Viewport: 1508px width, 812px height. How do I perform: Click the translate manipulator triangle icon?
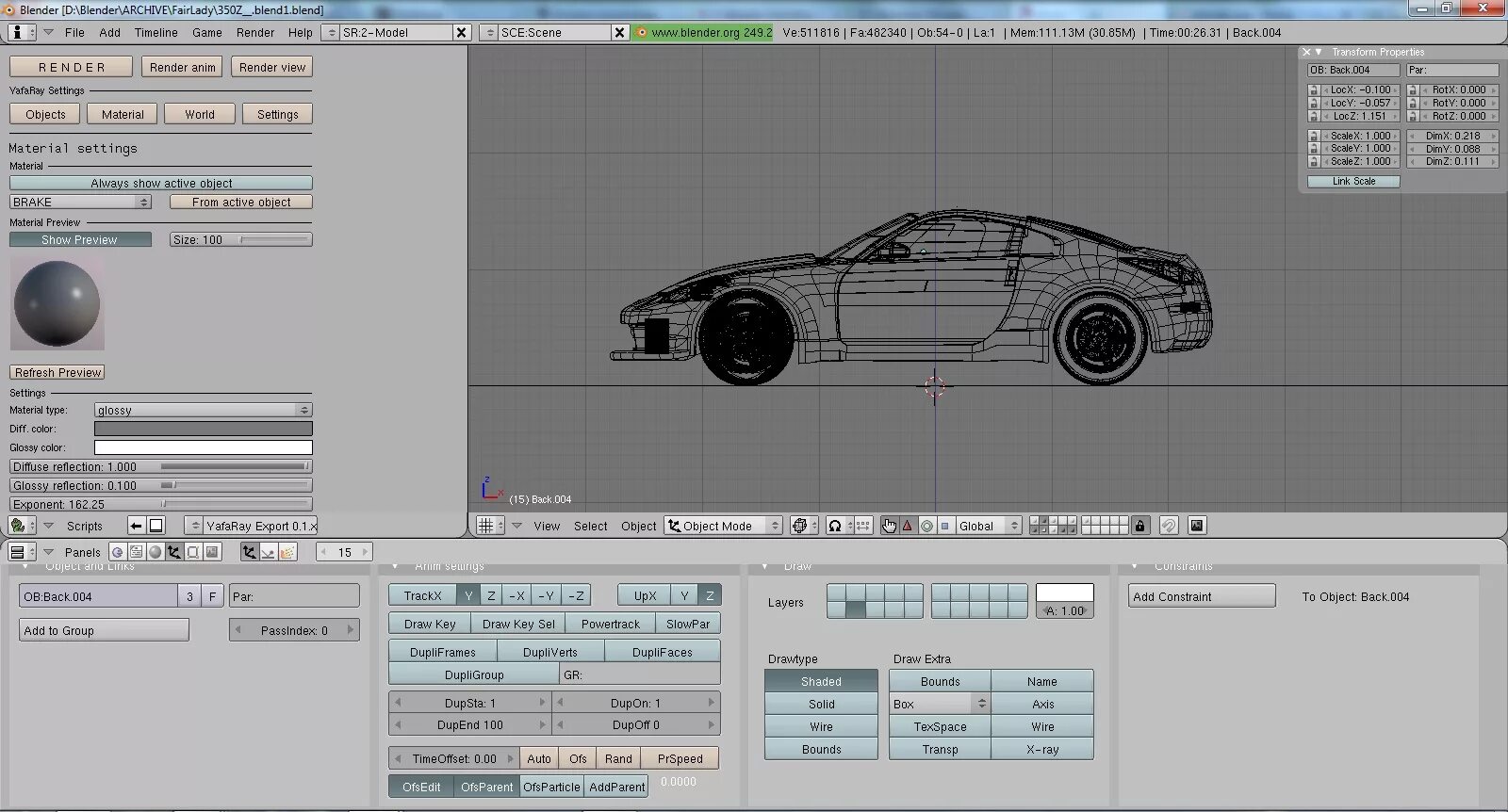click(x=908, y=526)
